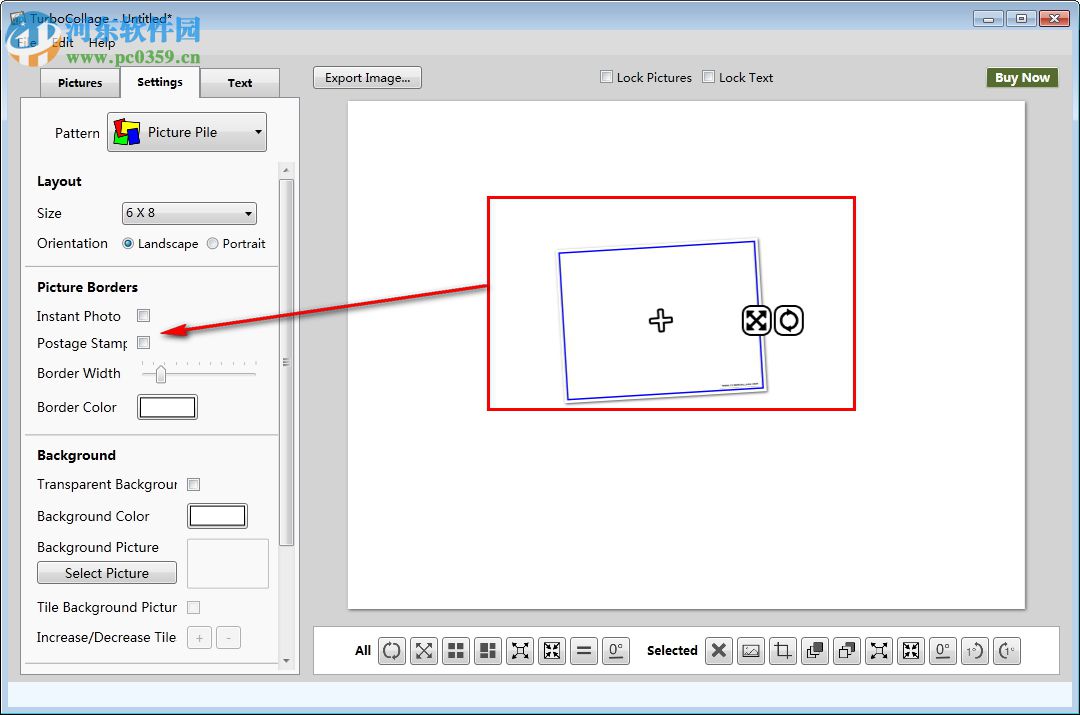
Task: Click the All even grid layout icon
Action: [x=456, y=650]
